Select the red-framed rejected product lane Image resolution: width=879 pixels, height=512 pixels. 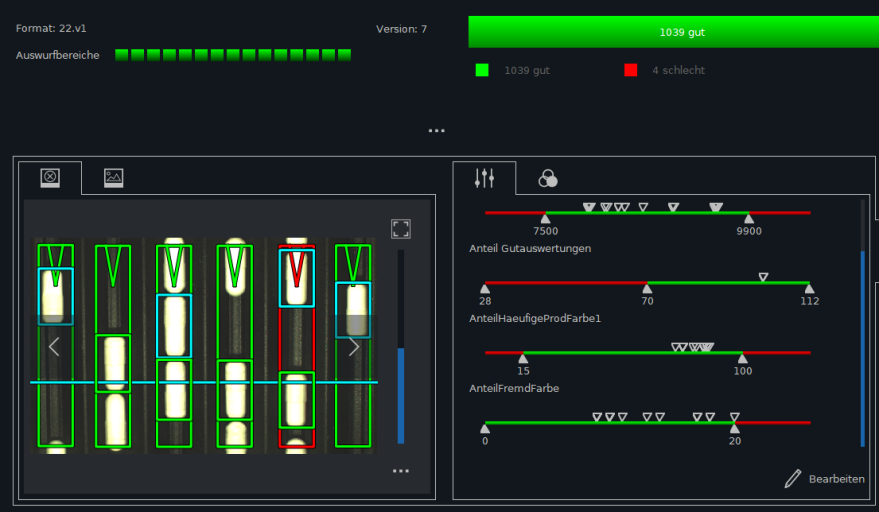[297, 346]
